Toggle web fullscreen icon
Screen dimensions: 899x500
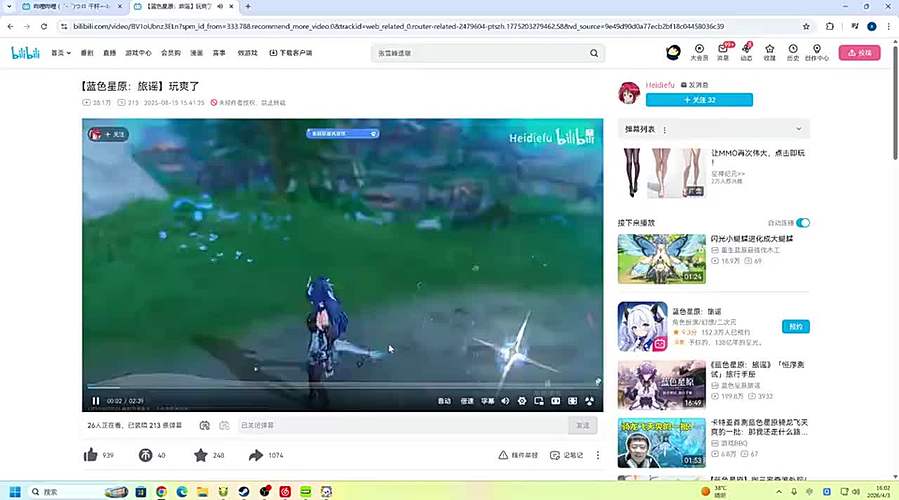click(572, 401)
